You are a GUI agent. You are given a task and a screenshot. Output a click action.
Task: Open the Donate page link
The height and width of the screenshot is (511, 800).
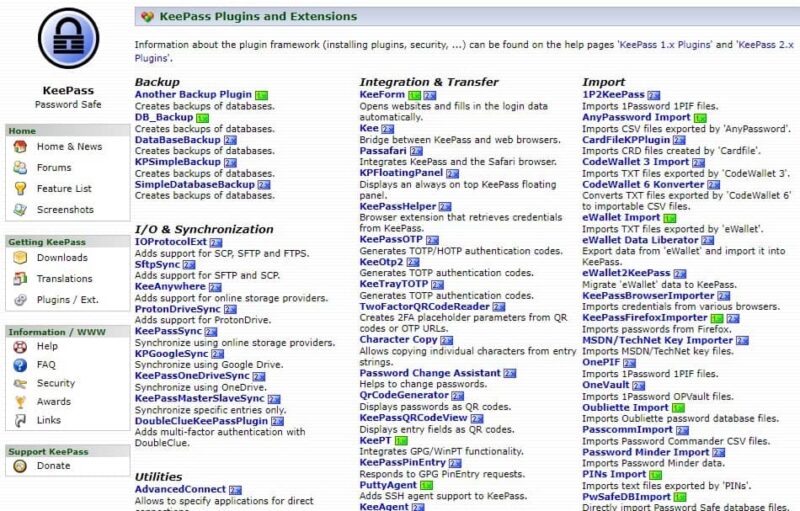pos(54,466)
